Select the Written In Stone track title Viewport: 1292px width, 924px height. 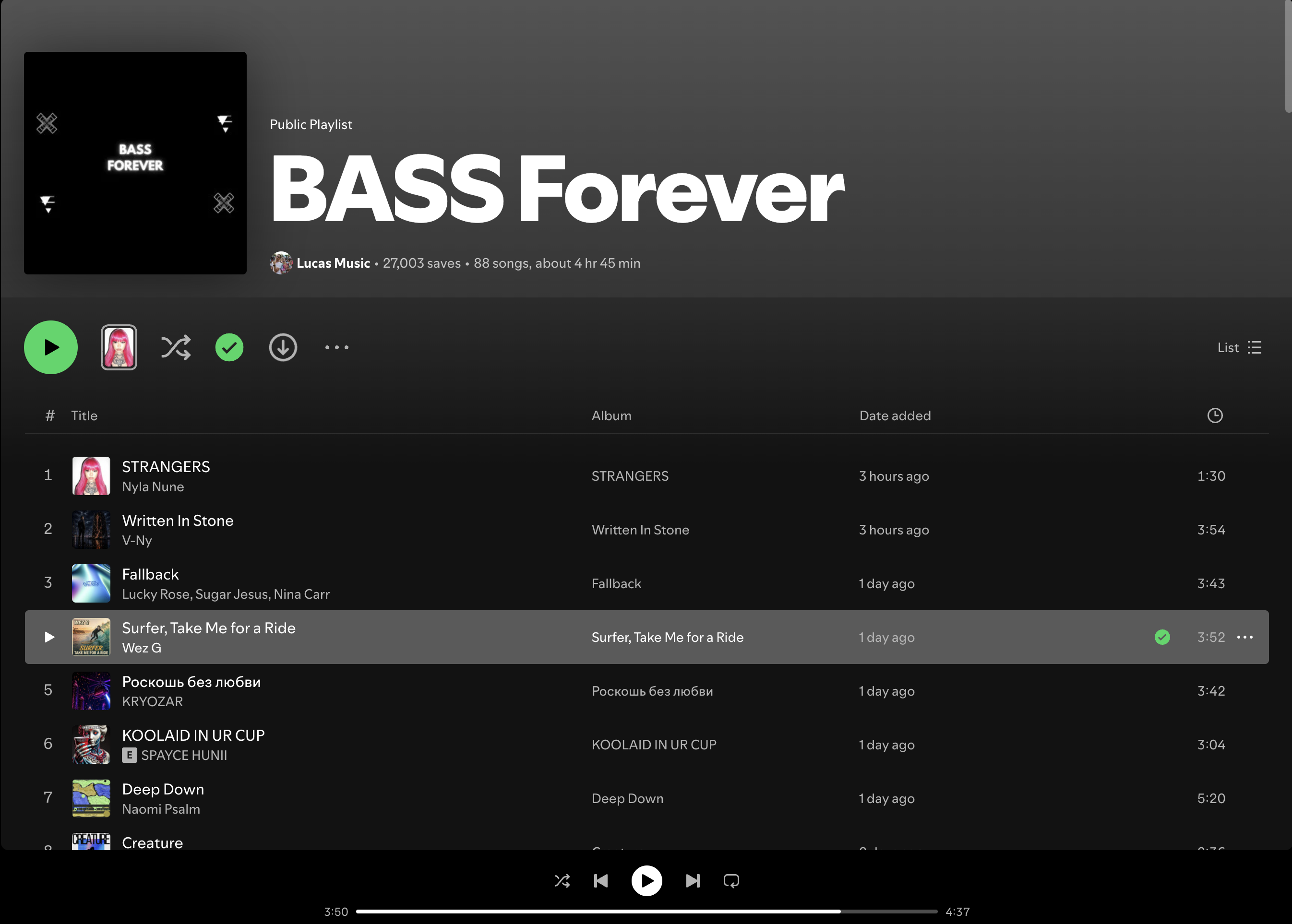(178, 521)
